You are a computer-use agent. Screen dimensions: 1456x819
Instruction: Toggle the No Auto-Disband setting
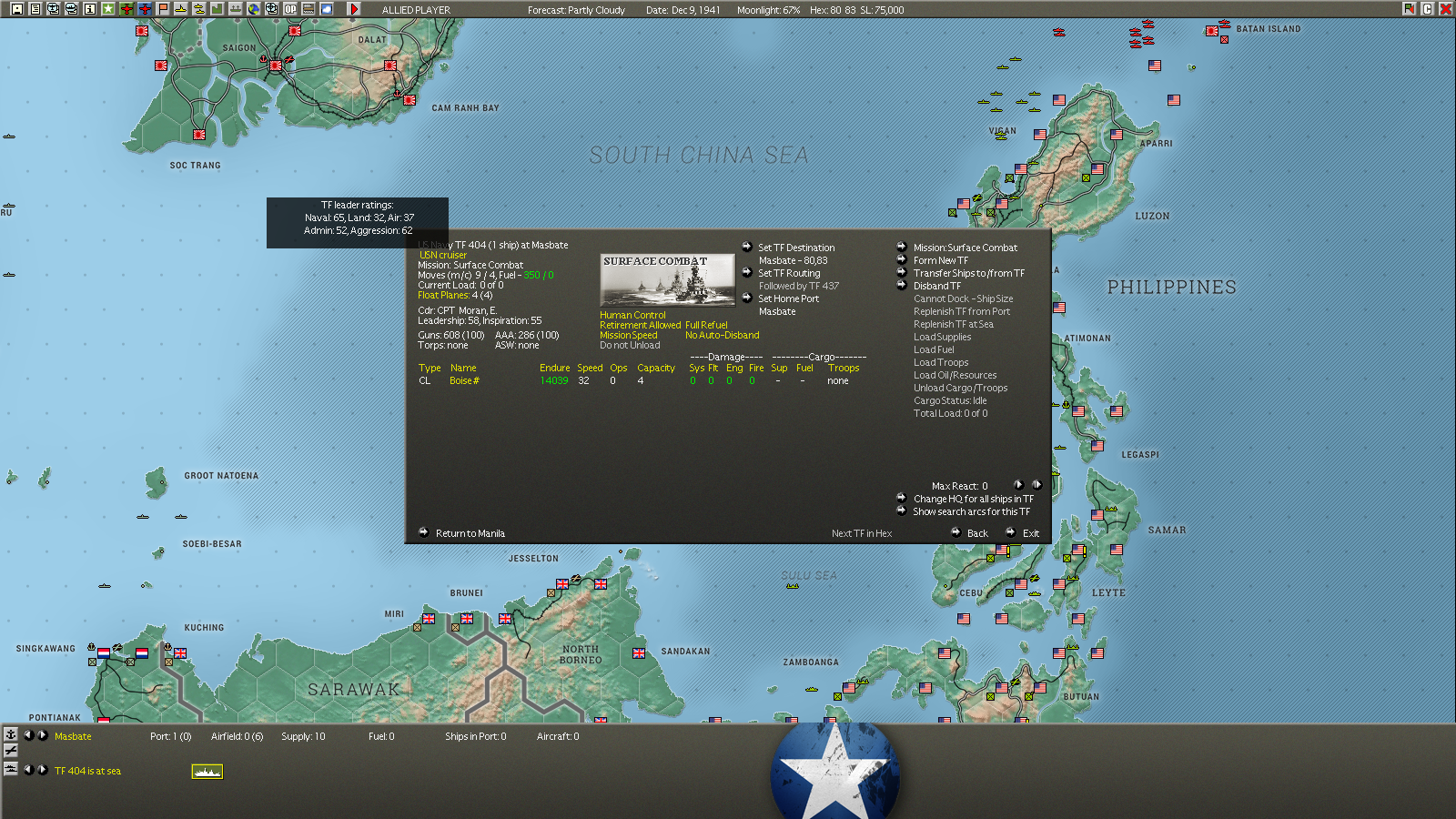(722, 335)
